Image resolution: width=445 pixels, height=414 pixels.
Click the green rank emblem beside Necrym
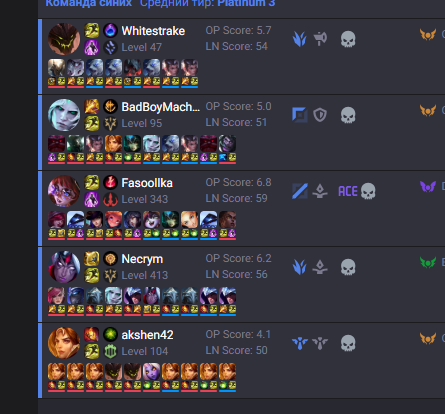(428, 263)
